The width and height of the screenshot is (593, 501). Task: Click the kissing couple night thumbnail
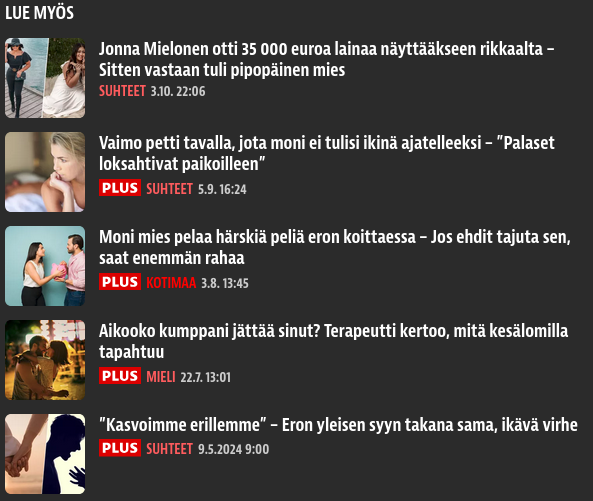[45, 360]
